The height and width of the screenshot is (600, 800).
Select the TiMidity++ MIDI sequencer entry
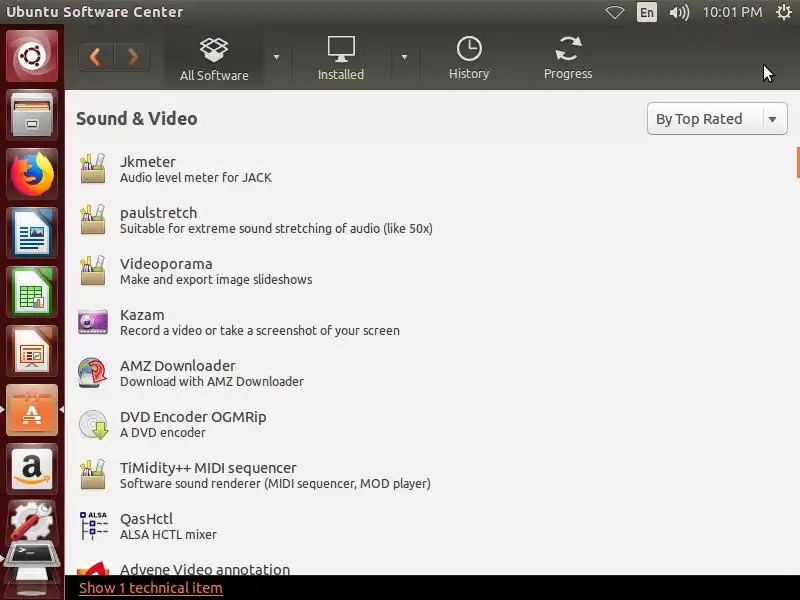[x=431, y=475]
